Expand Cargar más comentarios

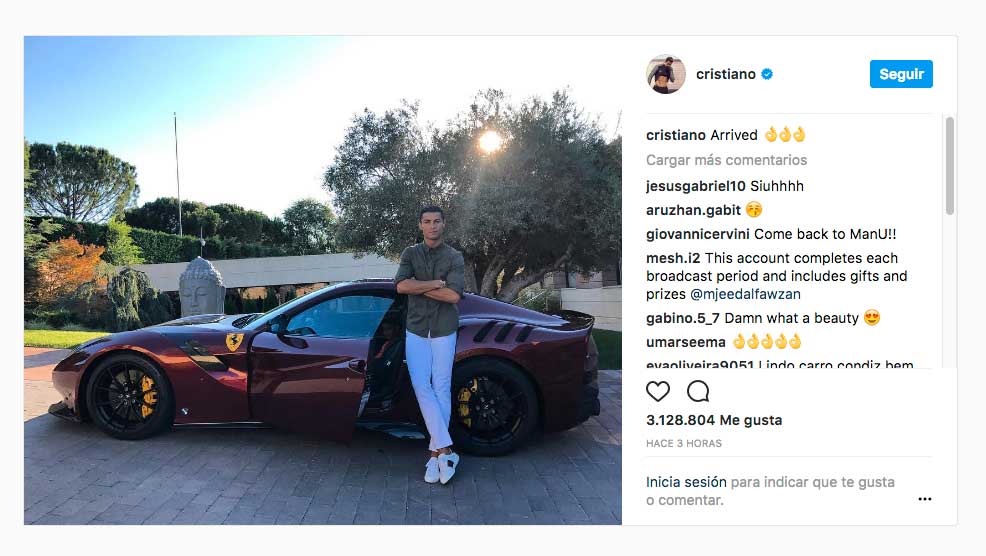coord(726,160)
